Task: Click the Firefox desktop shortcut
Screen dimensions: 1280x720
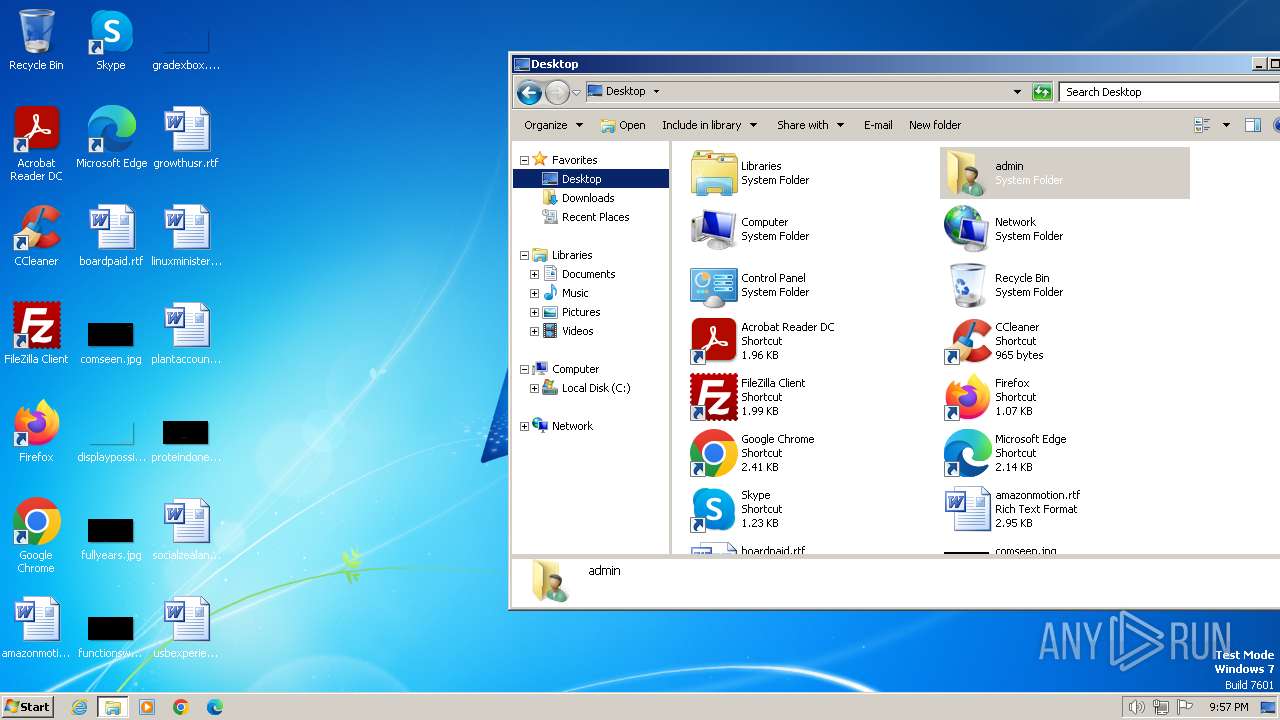Action: [x=36, y=432]
